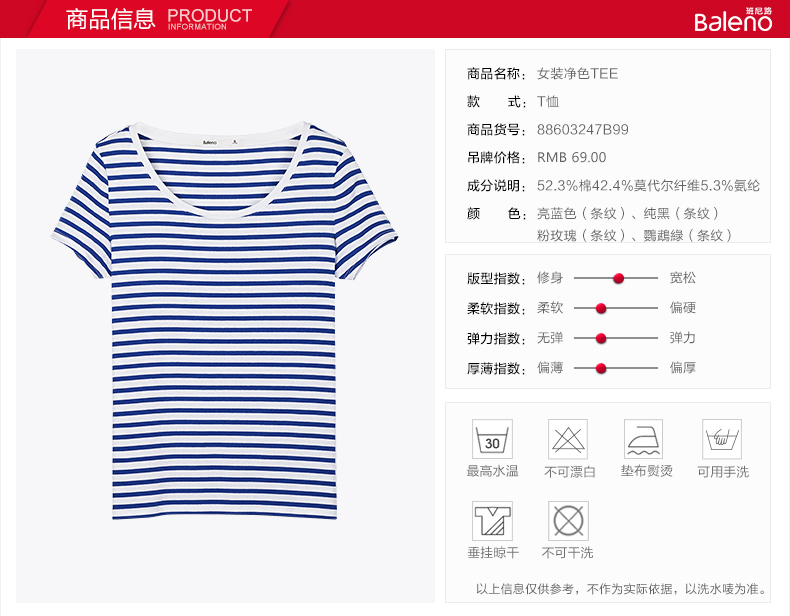Click the red knob on 柔软指数 slider
The image size is (790, 616).
point(601,308)
